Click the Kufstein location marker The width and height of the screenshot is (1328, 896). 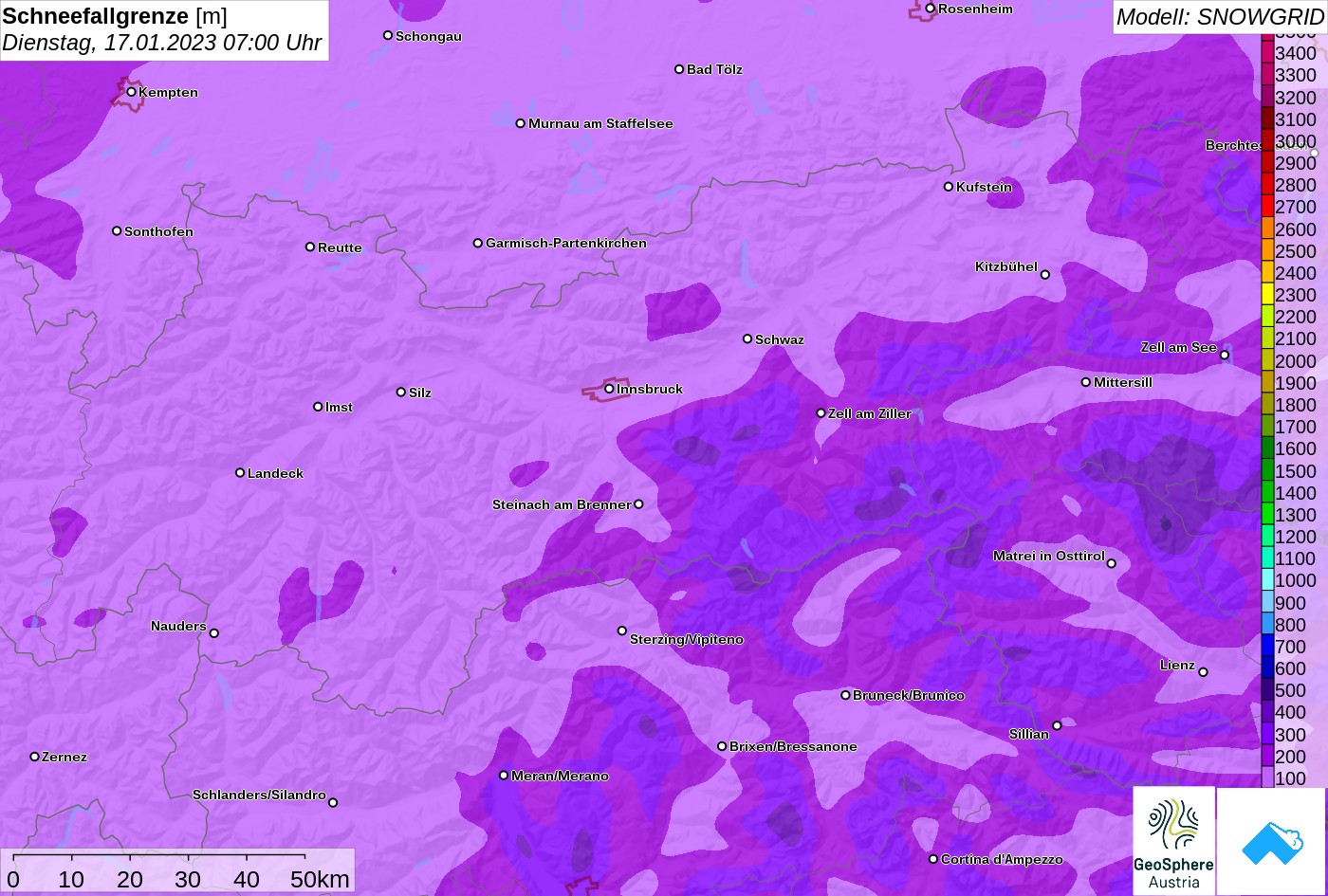point(949,187)
